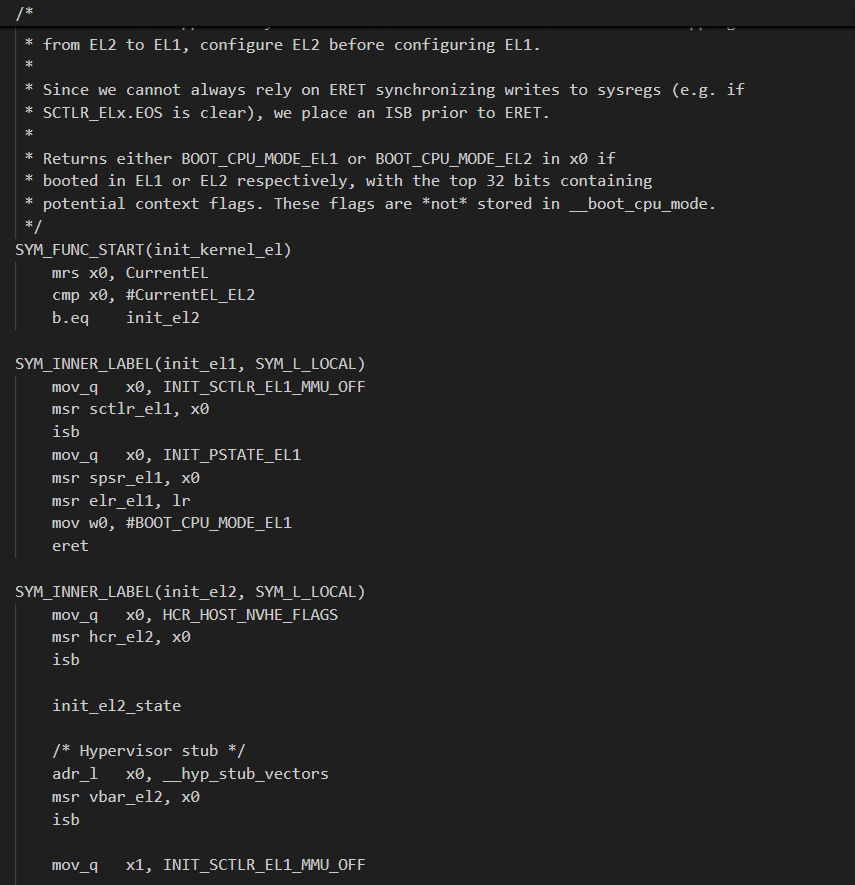Click the 'init_el2_state' macro call

(117, 706)
